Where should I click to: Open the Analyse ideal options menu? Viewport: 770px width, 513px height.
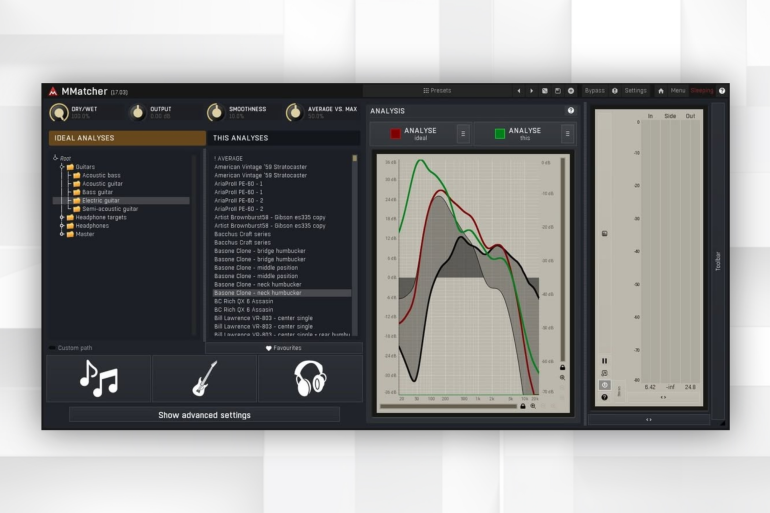point(463,134)
